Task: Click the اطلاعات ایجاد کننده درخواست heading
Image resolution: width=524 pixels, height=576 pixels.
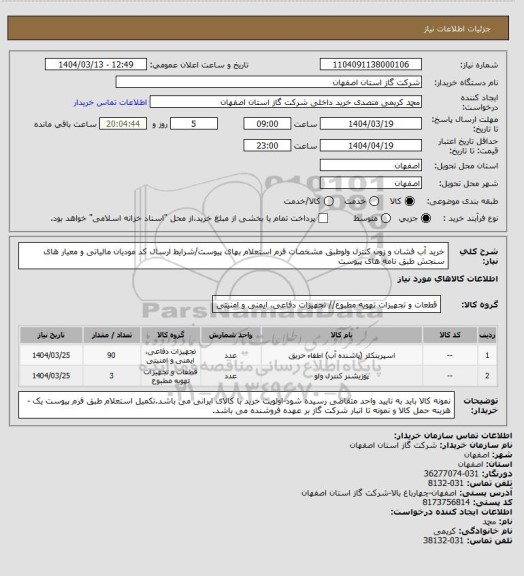Action: point(451,512)
